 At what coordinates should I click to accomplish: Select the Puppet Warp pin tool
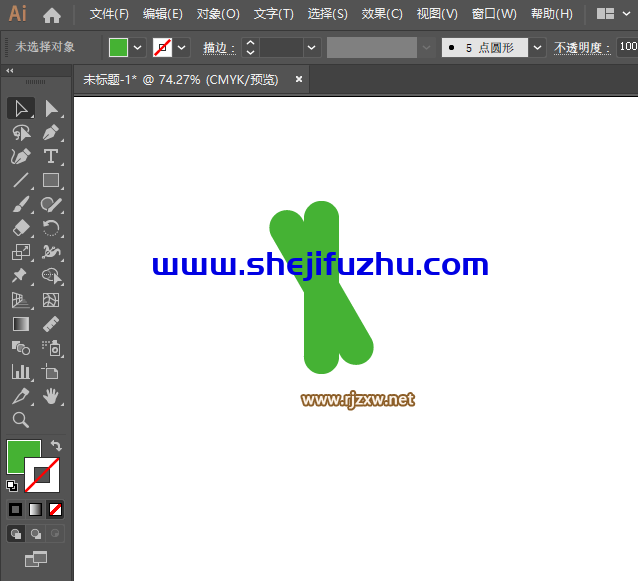(x=21, y=276)
